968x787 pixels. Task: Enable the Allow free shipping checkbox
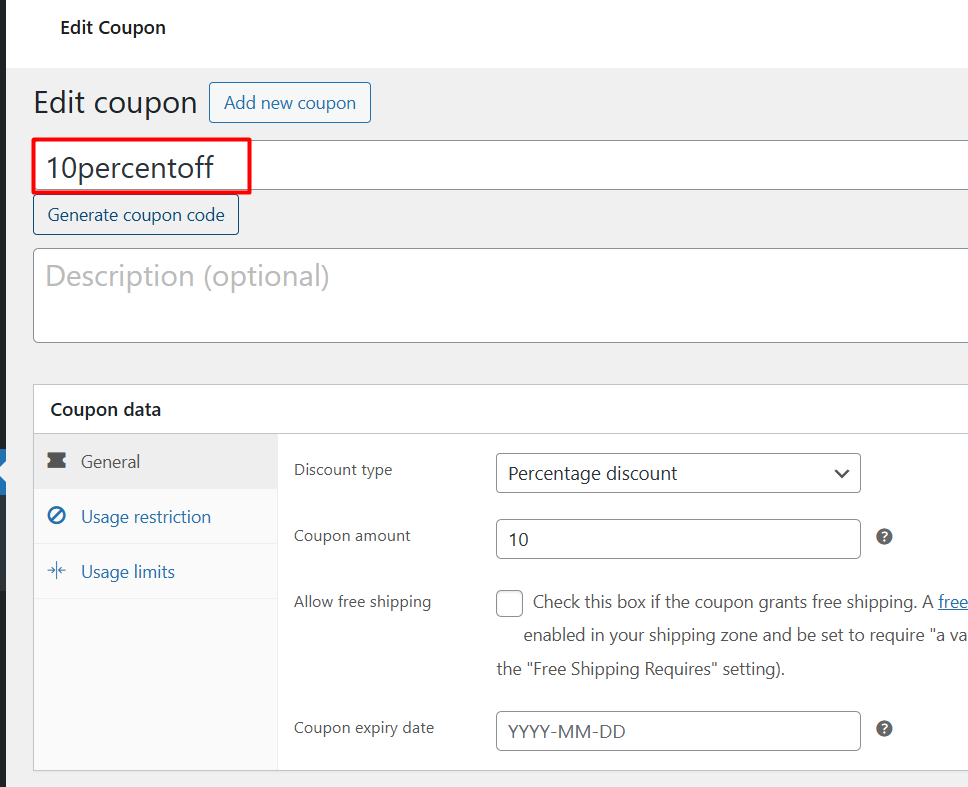[509, 603]
